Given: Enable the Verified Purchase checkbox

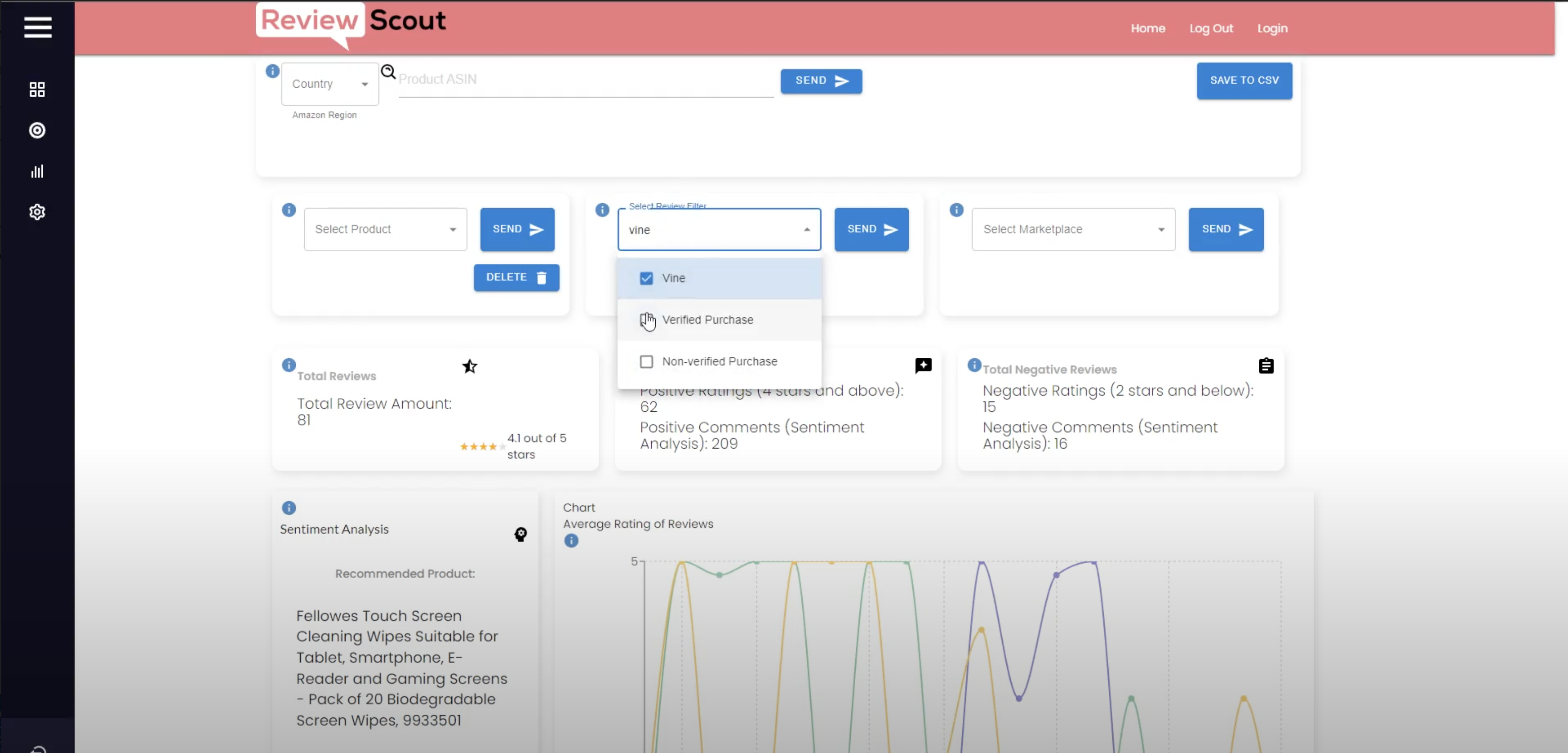Looking at the screenshot, I should (646, 319).
